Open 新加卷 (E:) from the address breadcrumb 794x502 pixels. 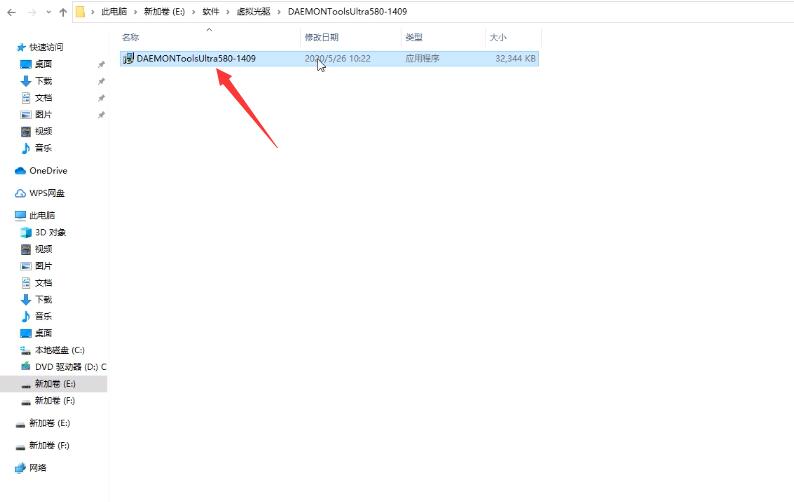164,12
